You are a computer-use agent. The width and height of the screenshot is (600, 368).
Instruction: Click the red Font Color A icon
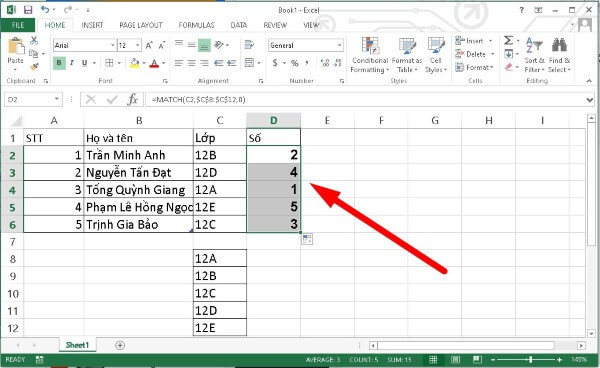[x=154, y=63]
